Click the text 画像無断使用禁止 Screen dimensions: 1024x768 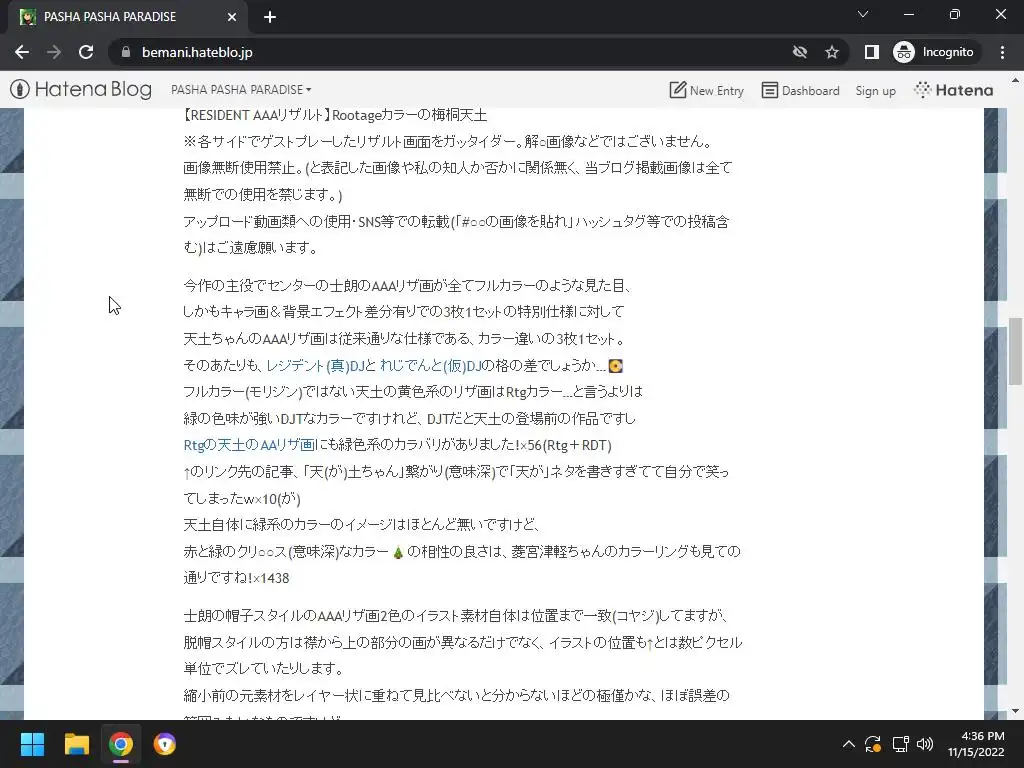242,168
